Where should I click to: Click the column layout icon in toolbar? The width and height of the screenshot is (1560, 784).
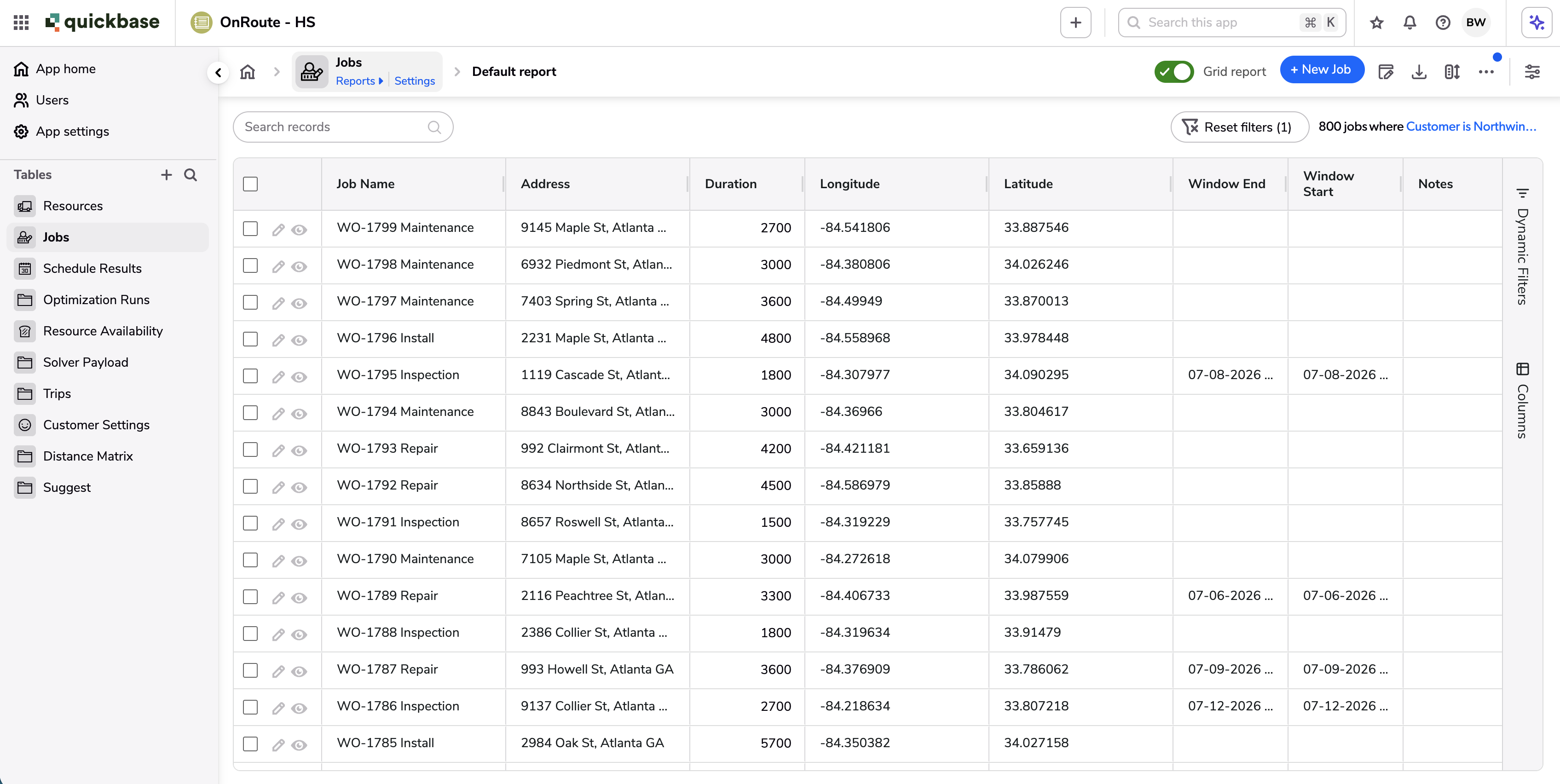coord(1452,72)
